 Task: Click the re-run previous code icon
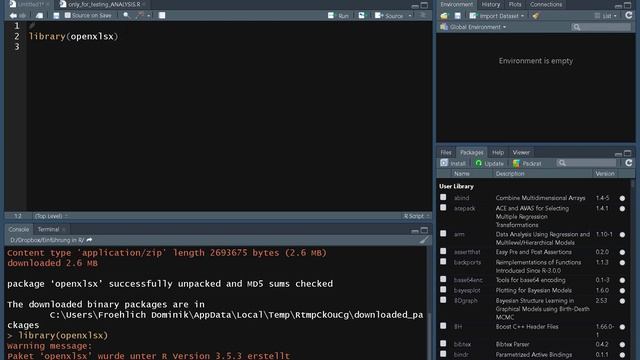(362, 16)
